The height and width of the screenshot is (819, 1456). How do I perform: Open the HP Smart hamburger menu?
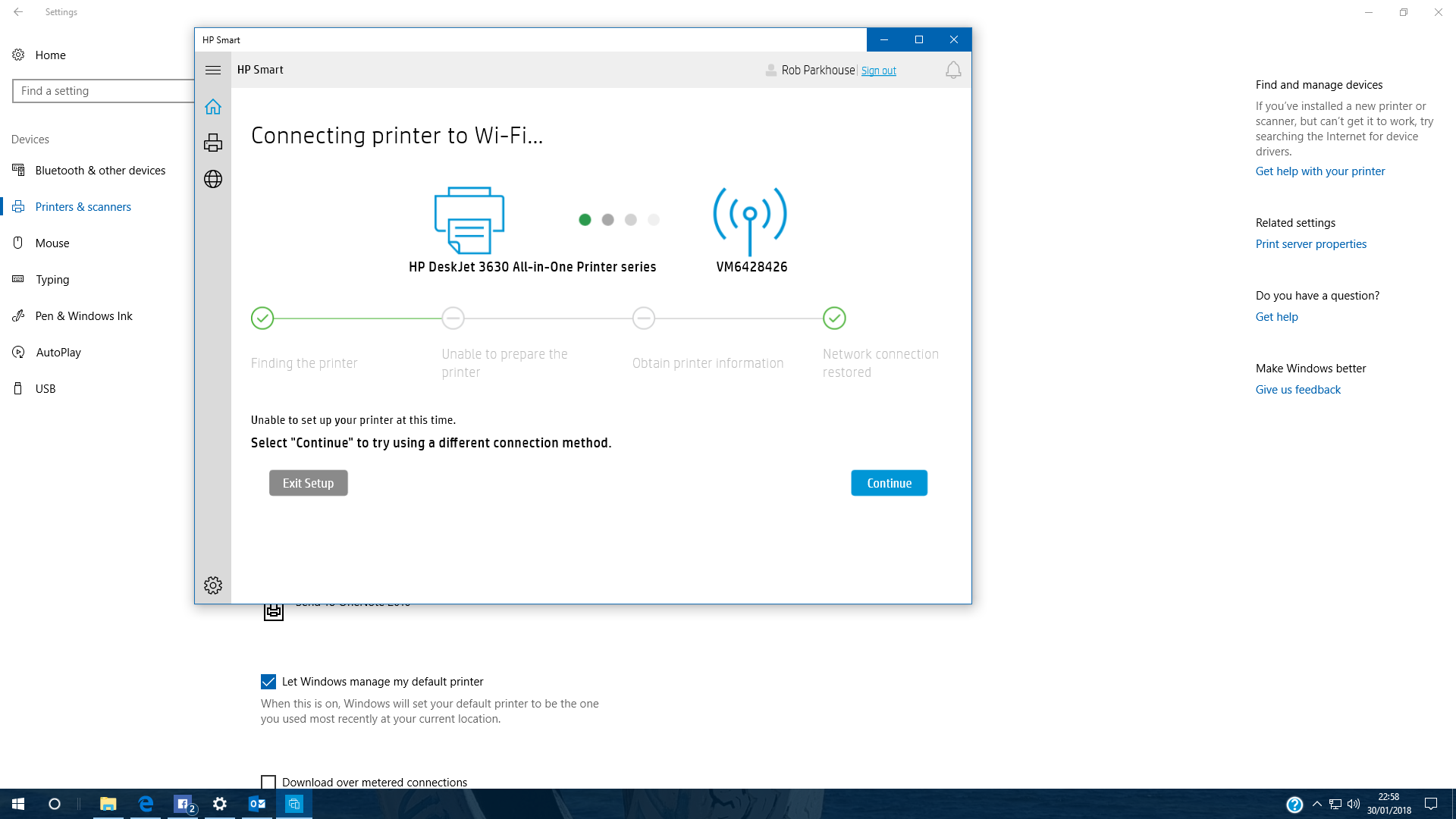pyautogui.click(x=213, y=70)
